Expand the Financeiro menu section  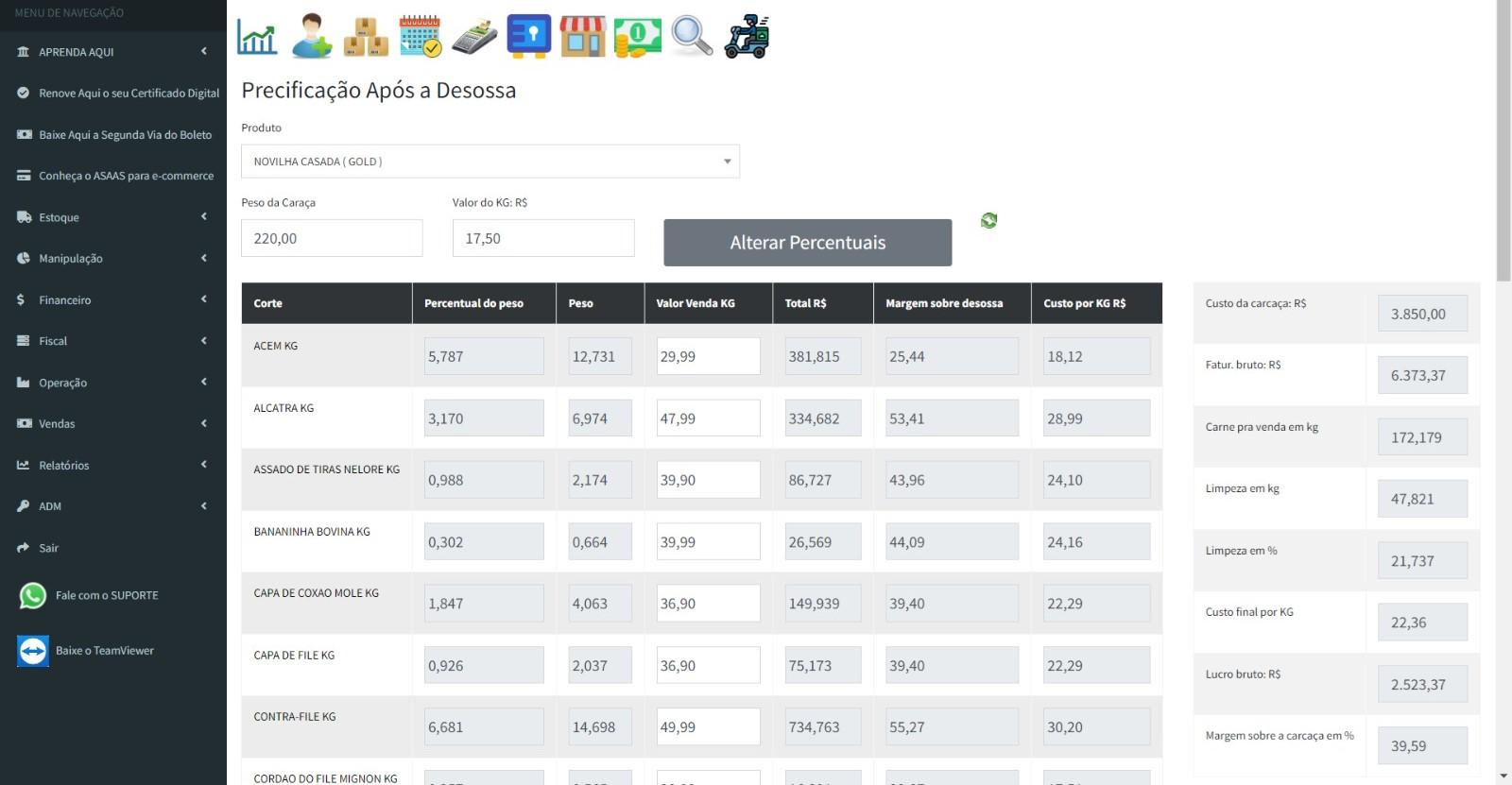(x=112, y=300)
